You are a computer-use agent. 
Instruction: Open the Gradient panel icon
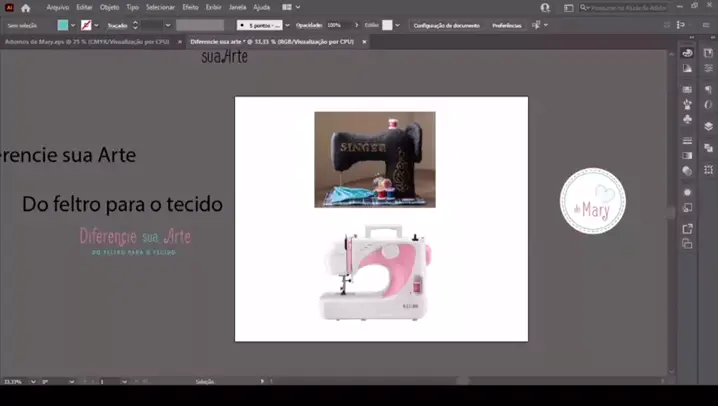[687, 156]
